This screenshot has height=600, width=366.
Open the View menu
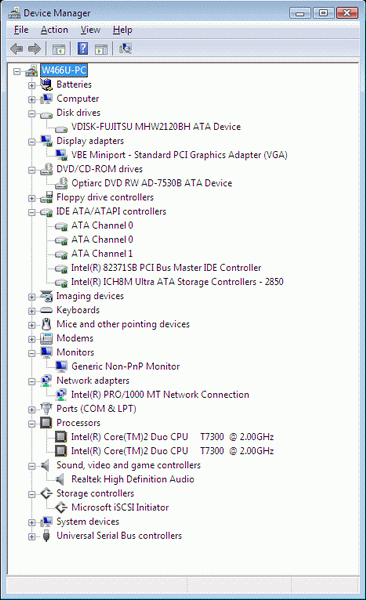pos(90,30)
